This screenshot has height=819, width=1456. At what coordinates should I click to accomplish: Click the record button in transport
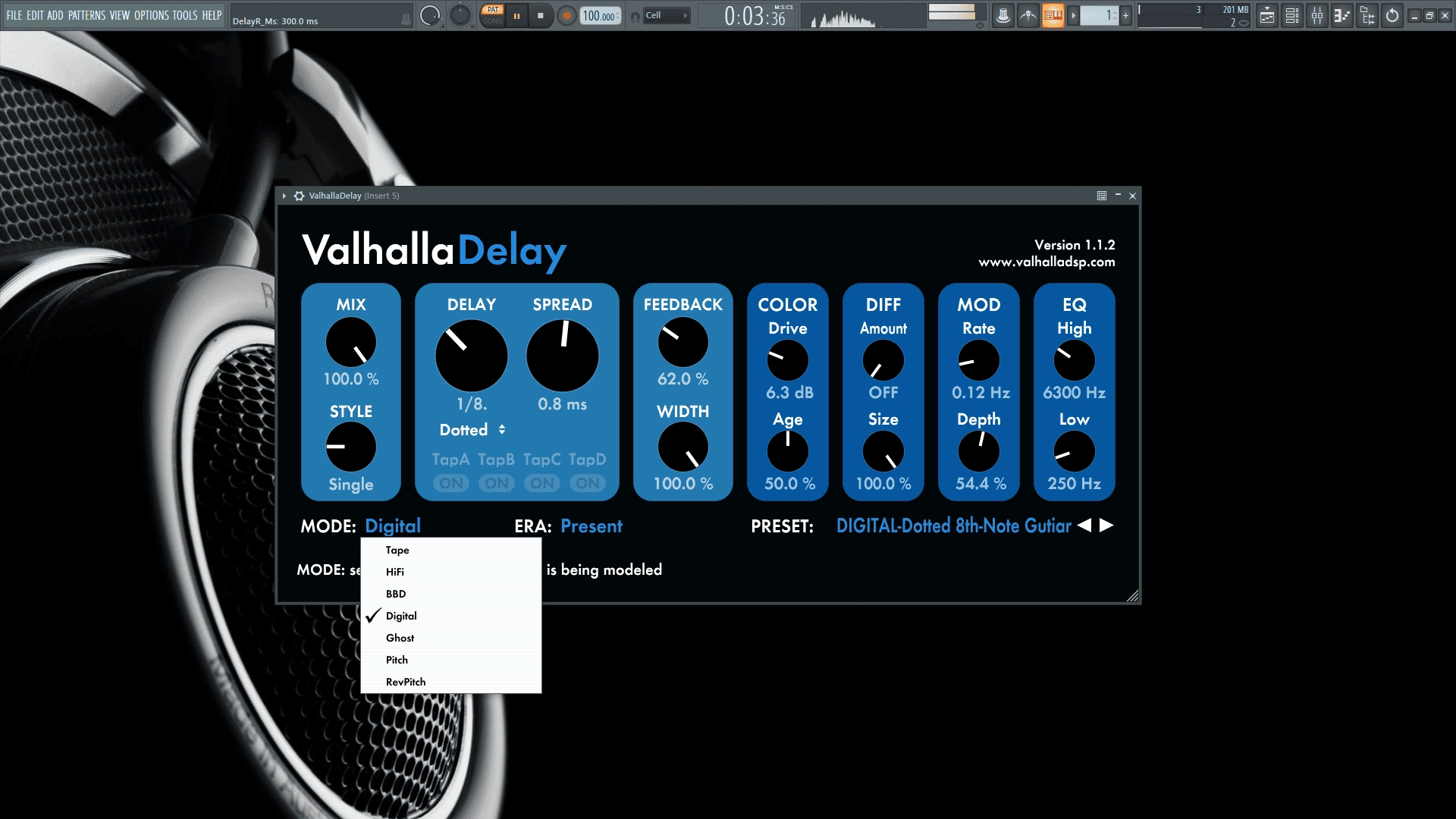point(566,16)
